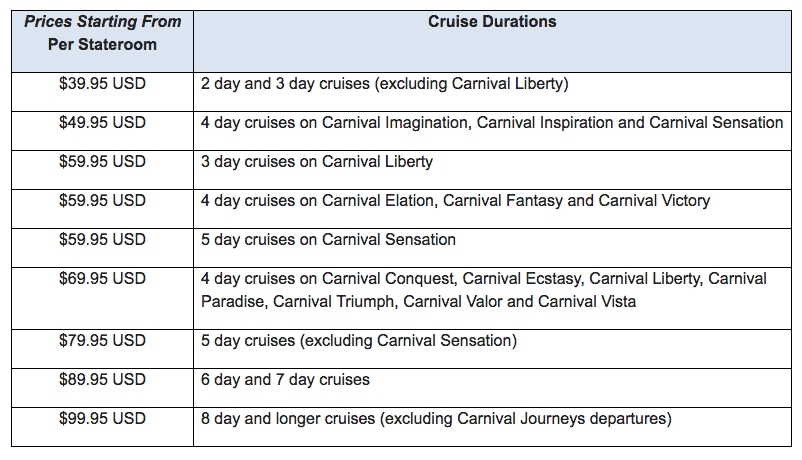Select '3 day cruises on Carnival Liberty' text
802x460 pixels.
317,162
